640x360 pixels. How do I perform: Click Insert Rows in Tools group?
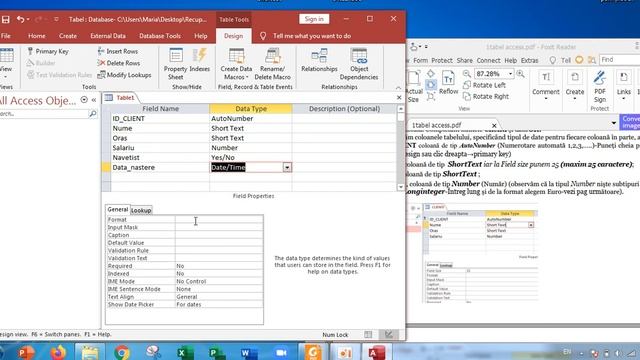click(x=118, y=51)
